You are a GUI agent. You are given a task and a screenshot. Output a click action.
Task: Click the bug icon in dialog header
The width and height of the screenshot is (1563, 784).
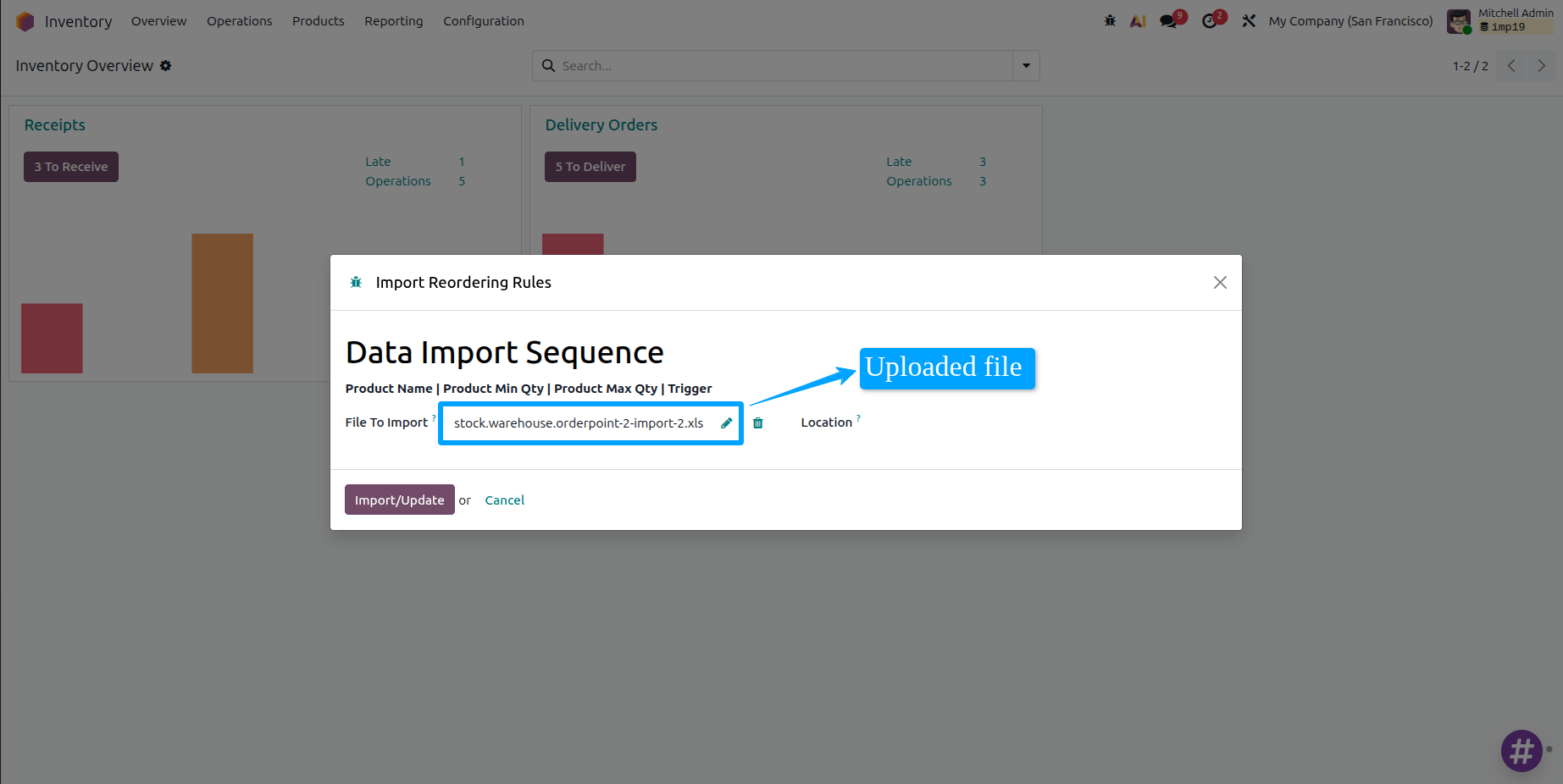coord(356,283)
